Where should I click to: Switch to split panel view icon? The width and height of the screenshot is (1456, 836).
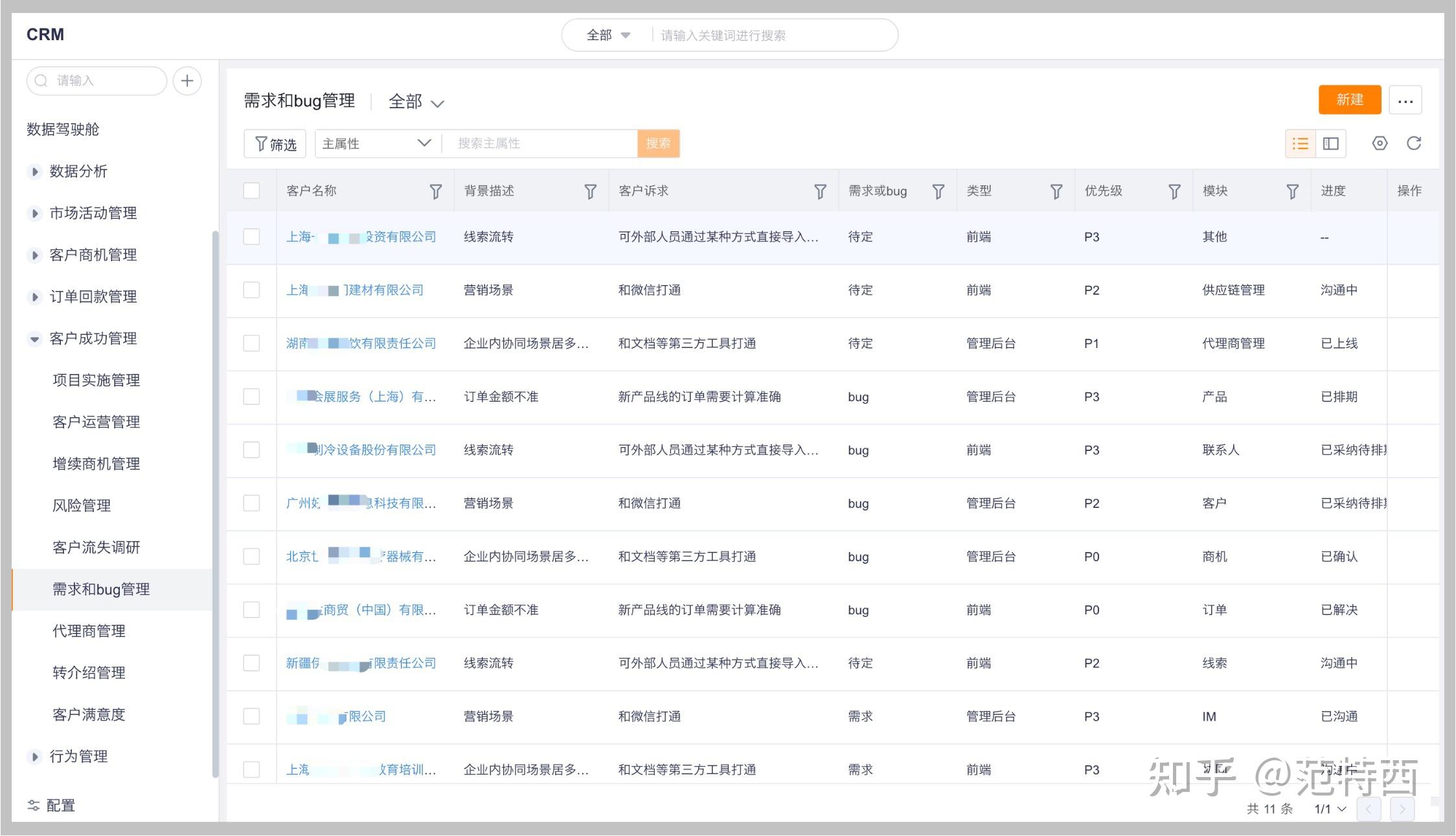pyautogui.click(x=1331, y=143)
